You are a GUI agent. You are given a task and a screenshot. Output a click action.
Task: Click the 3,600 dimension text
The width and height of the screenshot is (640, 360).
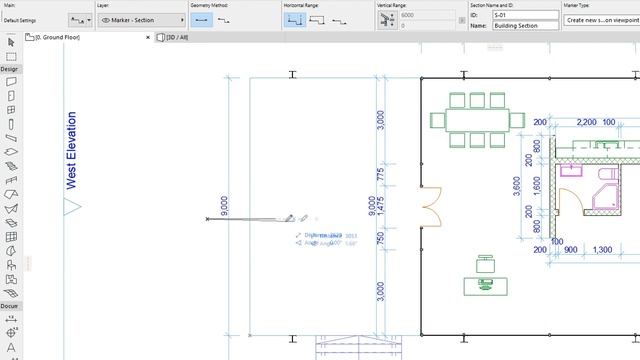(517, 186)
